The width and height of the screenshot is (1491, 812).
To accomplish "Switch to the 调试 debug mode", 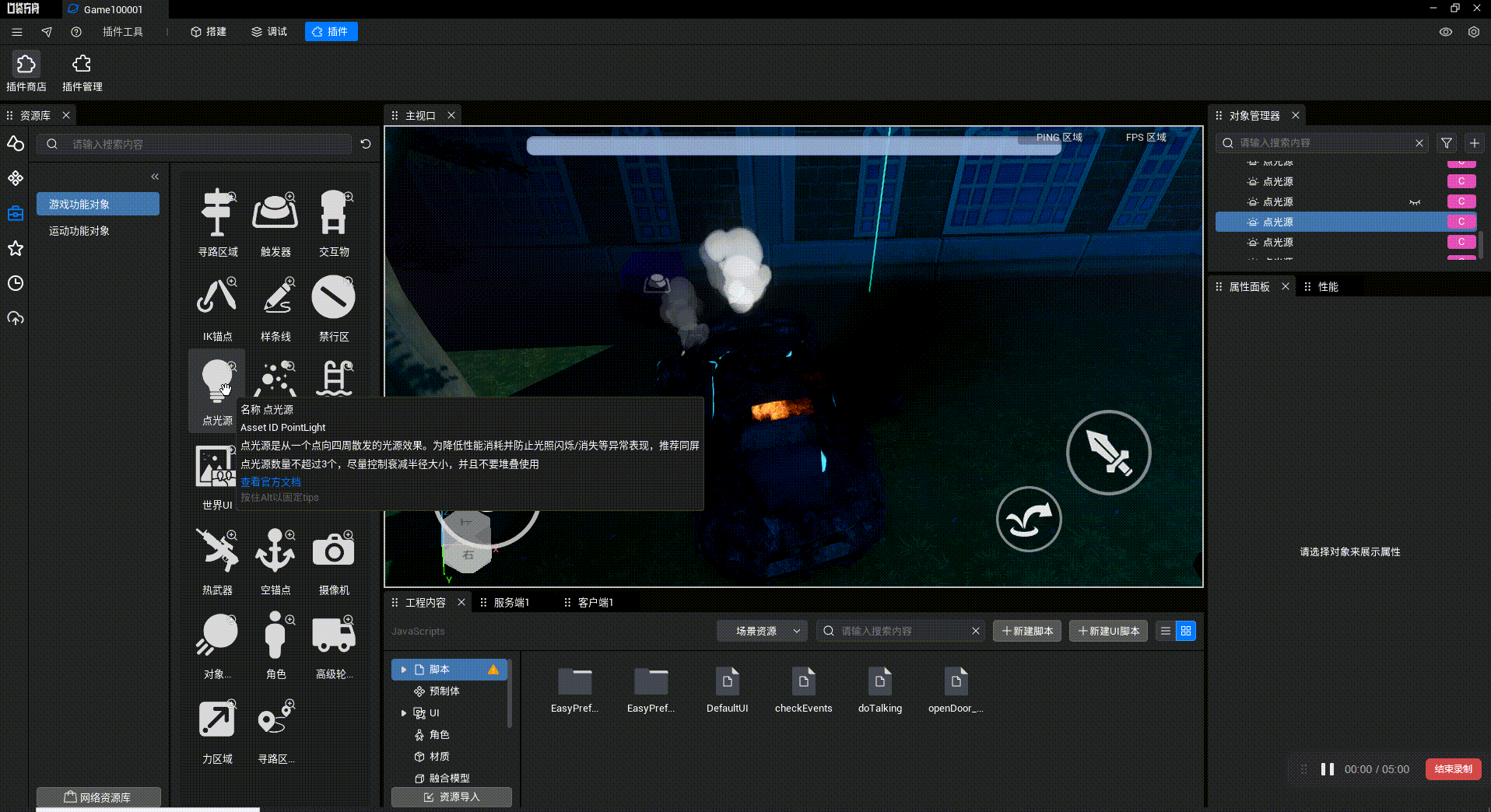I will 269,32.
